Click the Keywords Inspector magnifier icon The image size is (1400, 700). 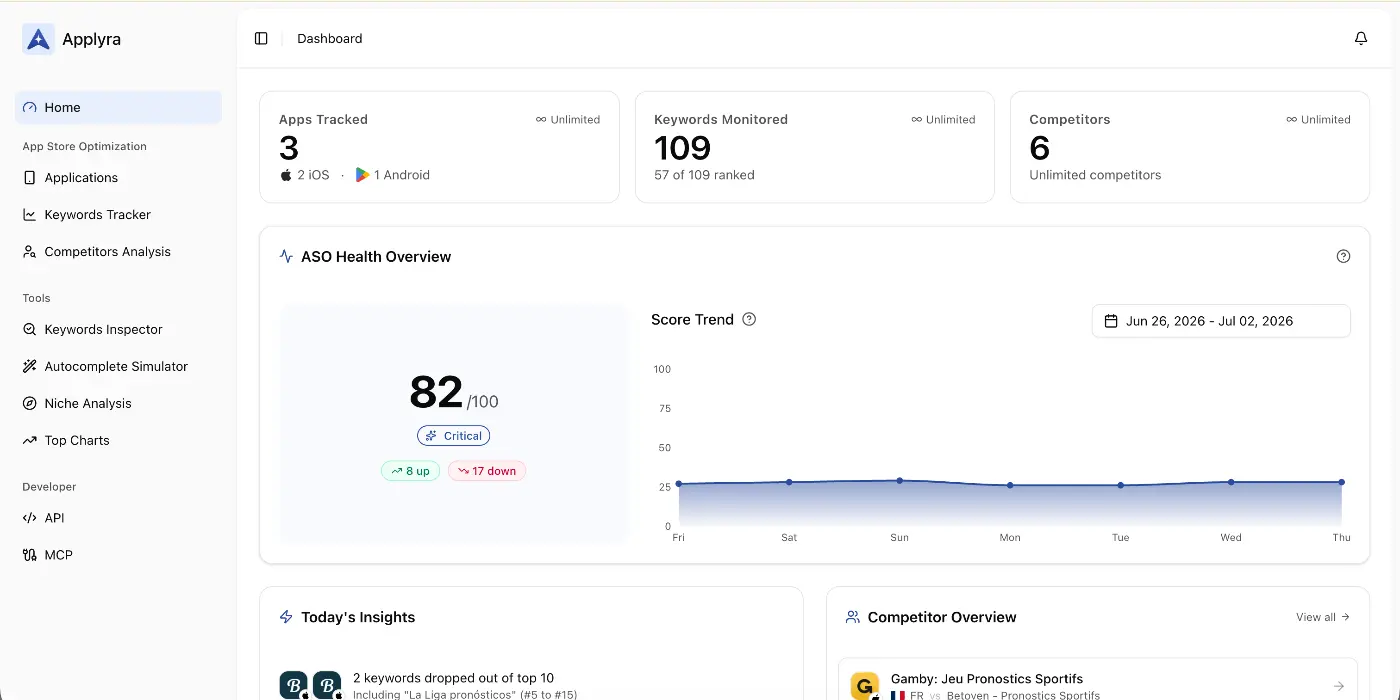(30, 329)
